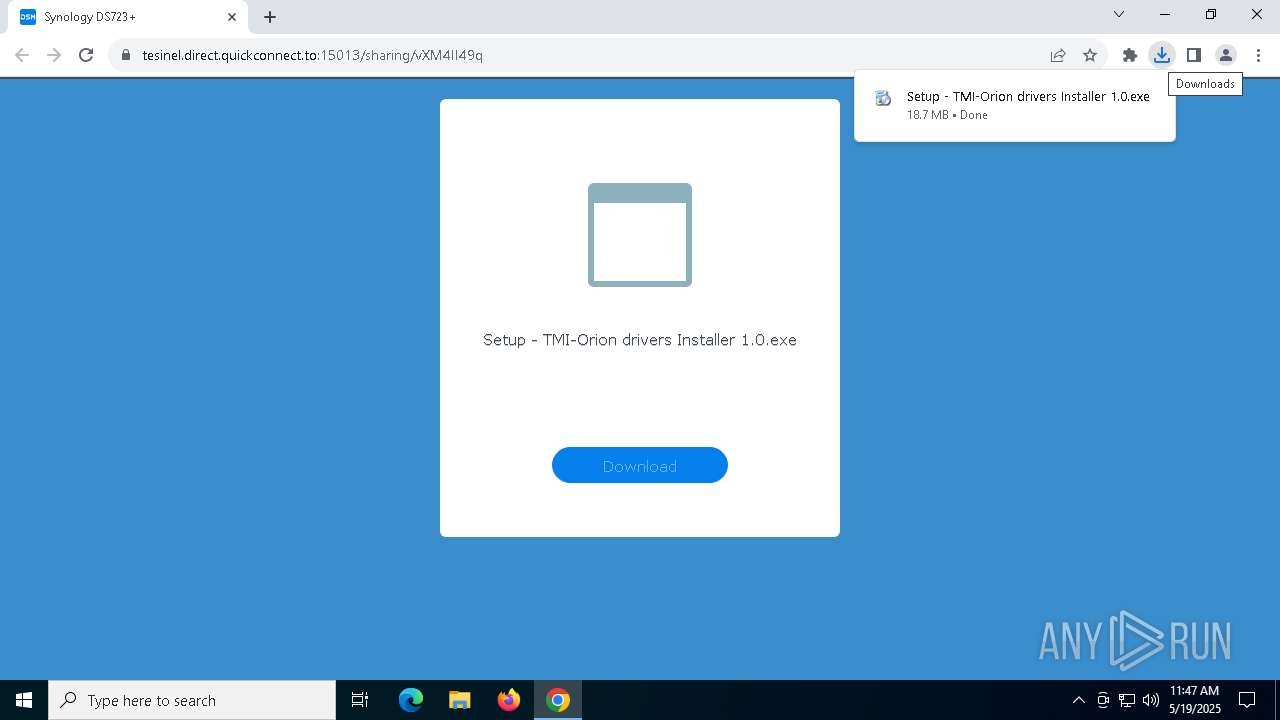Close the Synology DS723+ tab

[232, 17]
